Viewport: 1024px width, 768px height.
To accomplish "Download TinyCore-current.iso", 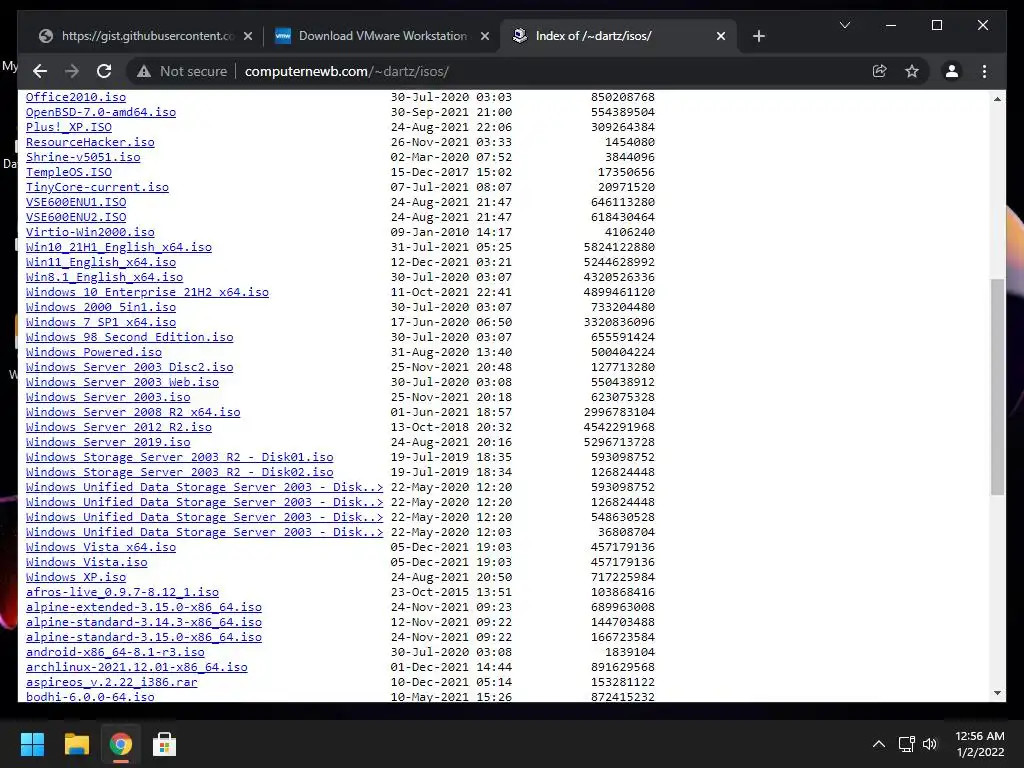I will pyautogui.click(x=97, y=187).
